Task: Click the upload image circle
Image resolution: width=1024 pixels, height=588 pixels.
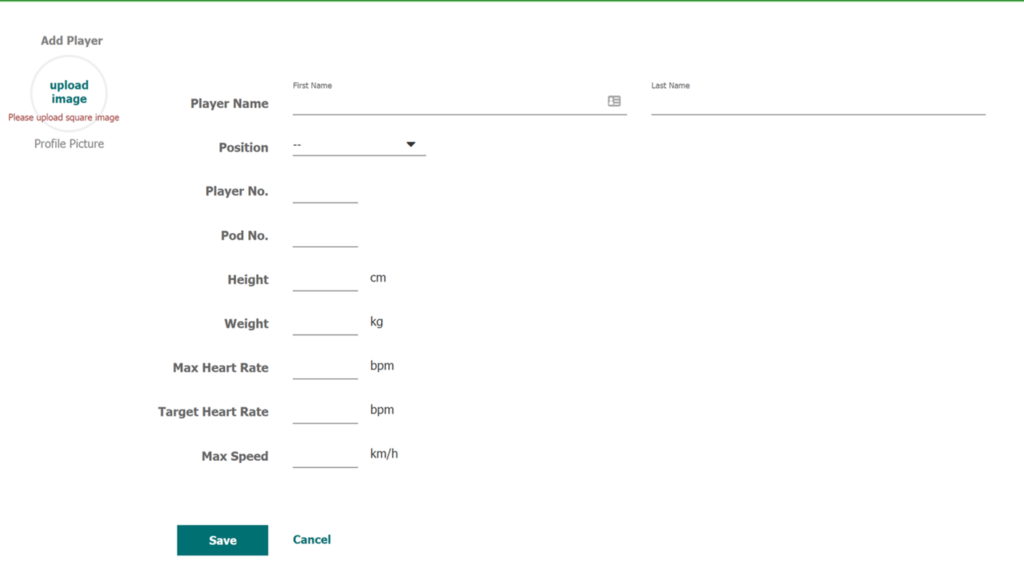Action: [69, 92]
